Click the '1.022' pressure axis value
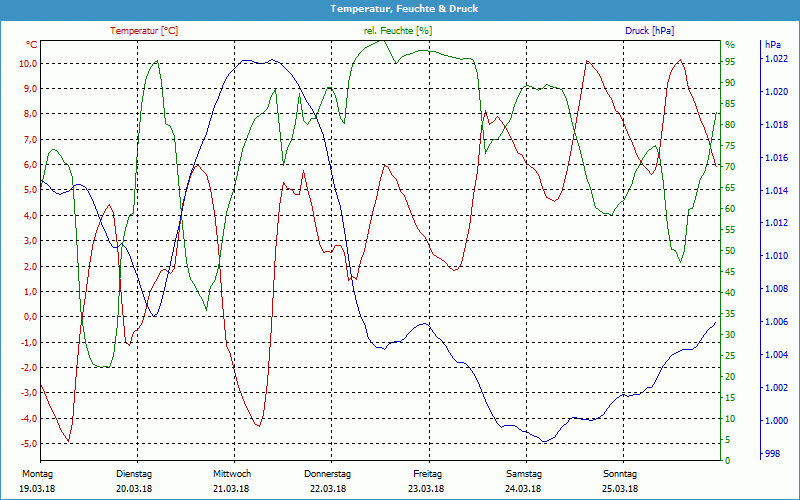 (776, 59)
